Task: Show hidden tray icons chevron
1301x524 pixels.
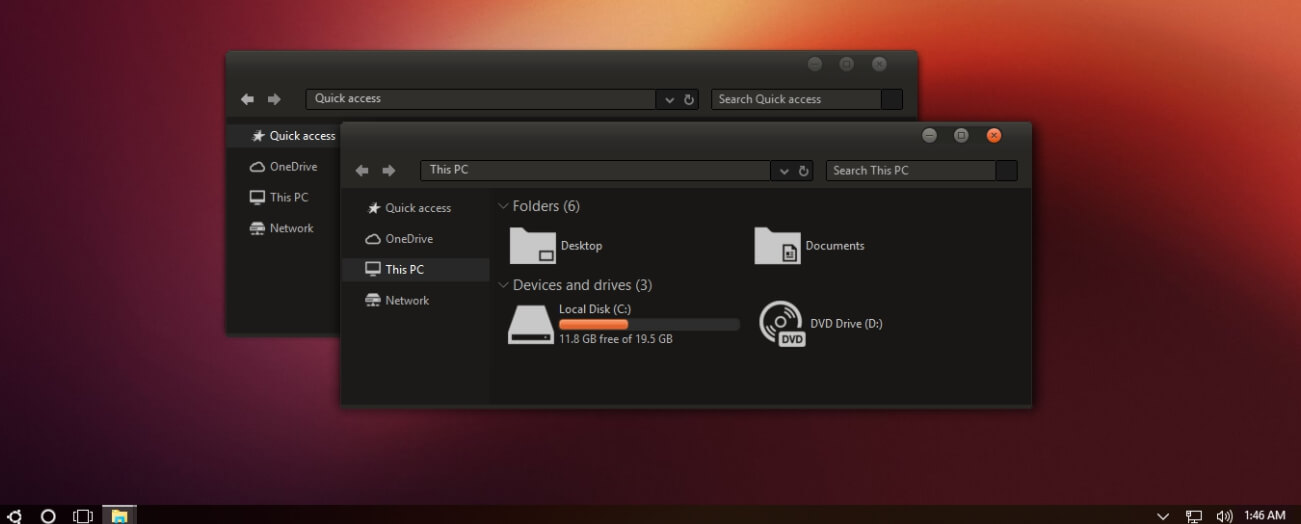Action: 1163,516
